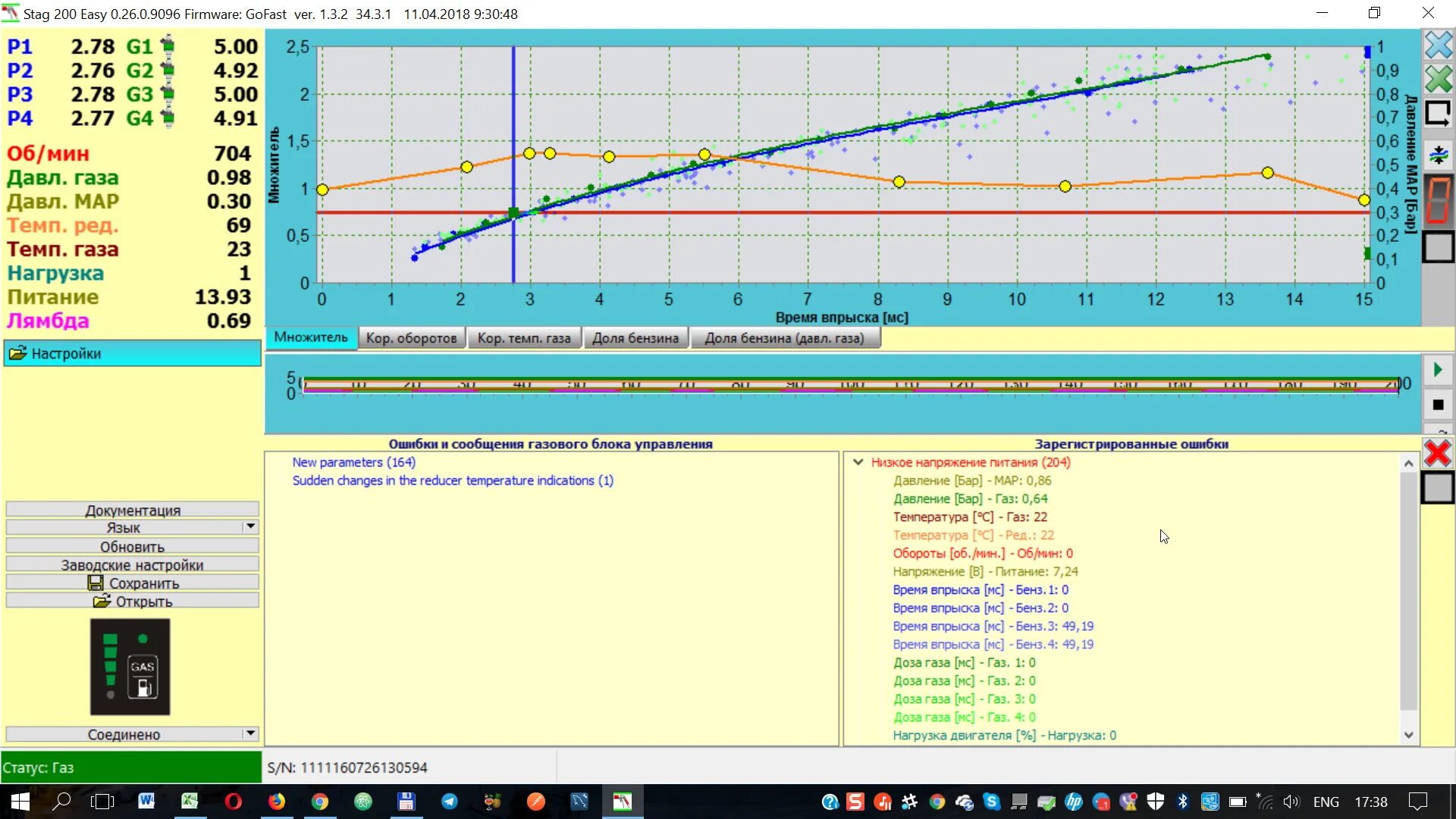Click the Давл. газа parameter label
This screenshot has width=1456, height=819.
[x=63, y=177]
